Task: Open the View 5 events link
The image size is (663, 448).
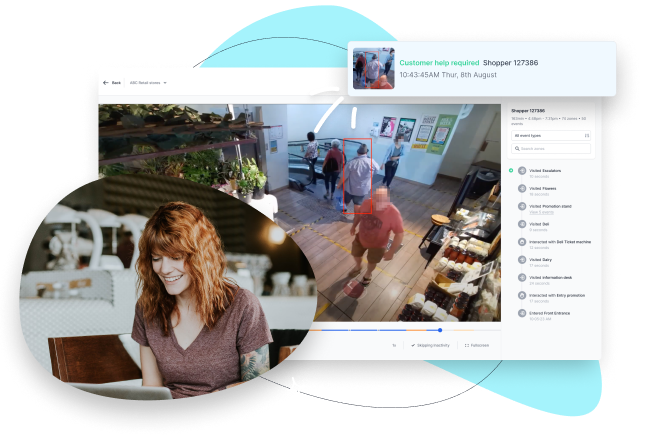Action: tap(541, 212)
